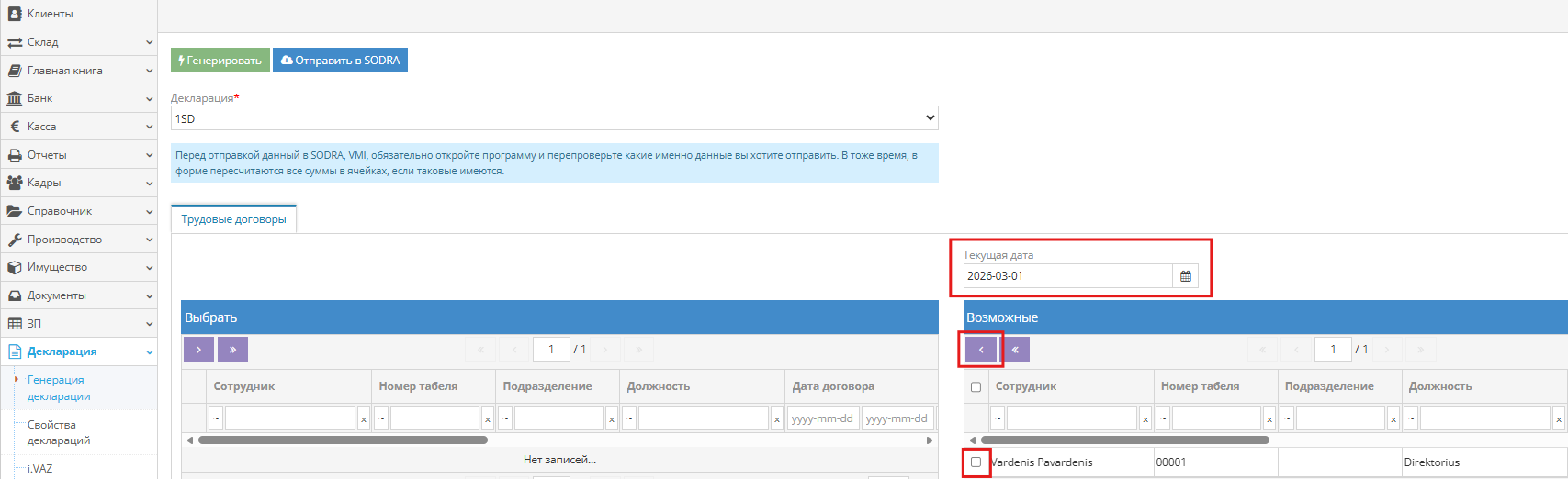Click the Отчеты printer icon
Screen dimensions: 1568x479
coord(15,155)
